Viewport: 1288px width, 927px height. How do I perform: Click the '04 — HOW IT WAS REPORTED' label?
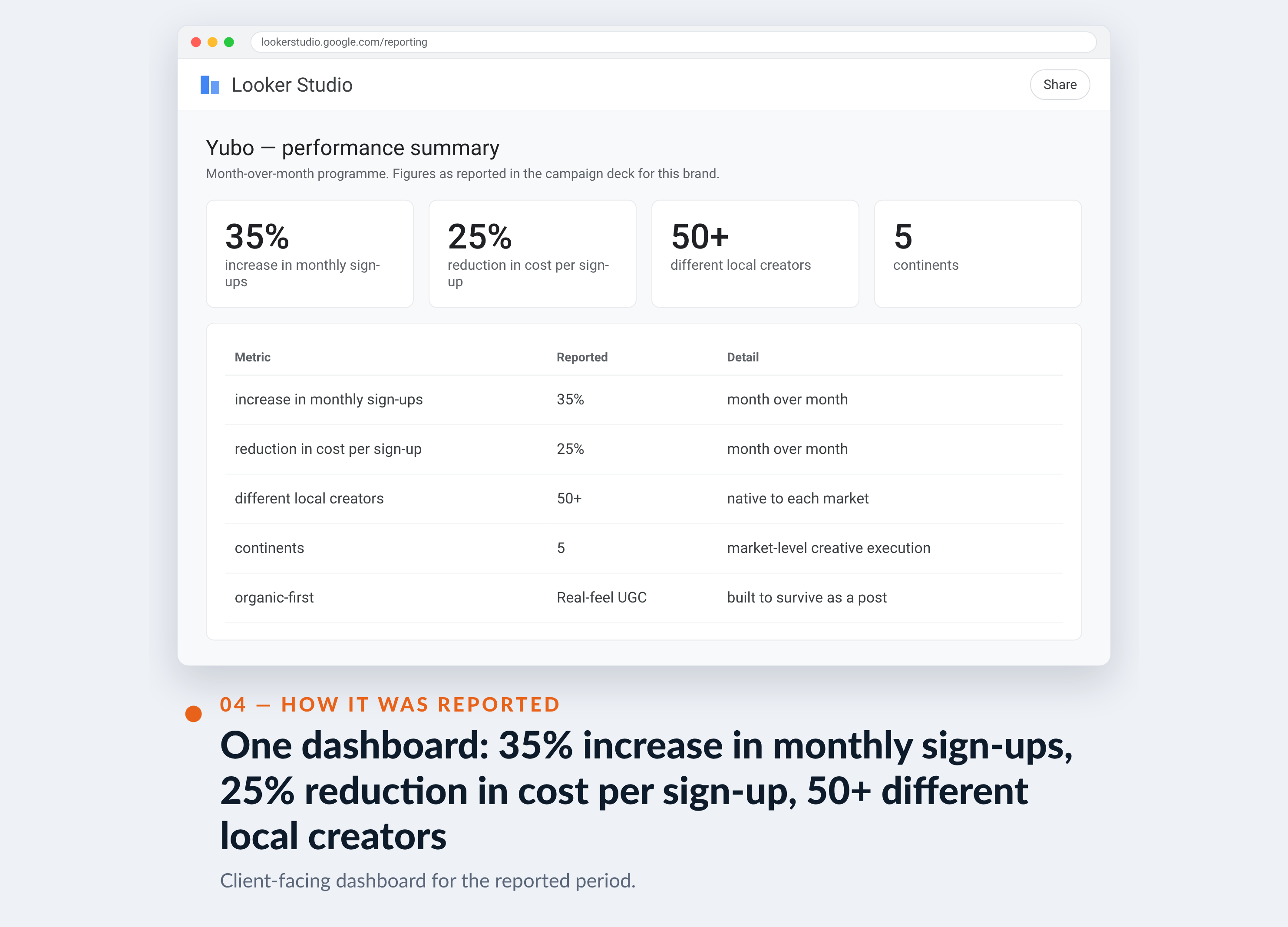[x=390, y=704]
